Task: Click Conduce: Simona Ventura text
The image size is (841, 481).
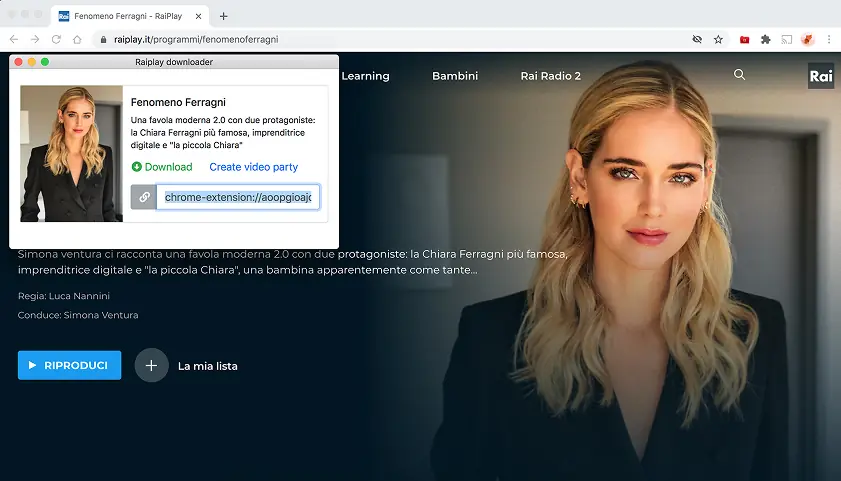Action: point(78,315)
